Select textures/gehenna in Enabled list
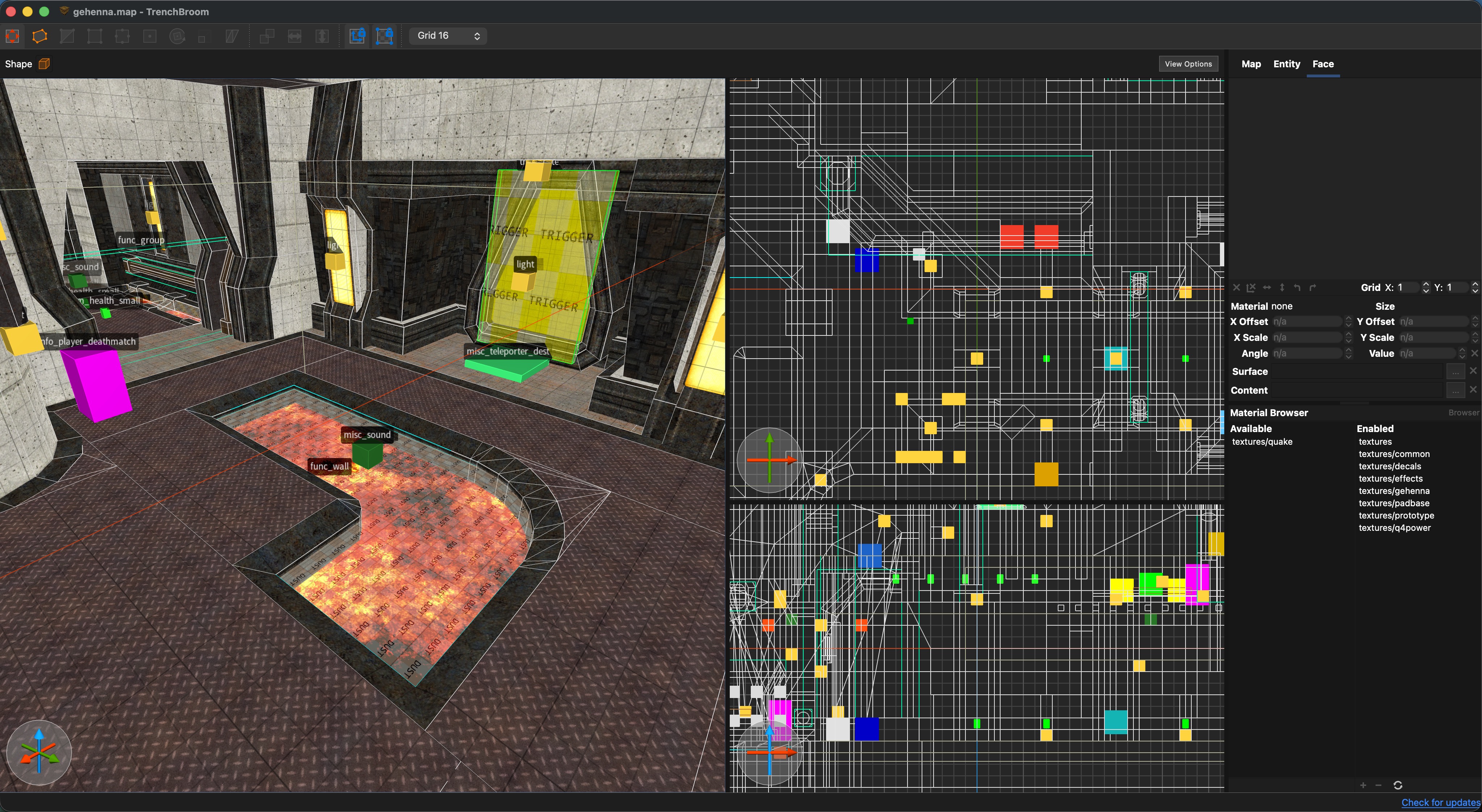 tap(1393, 491)
